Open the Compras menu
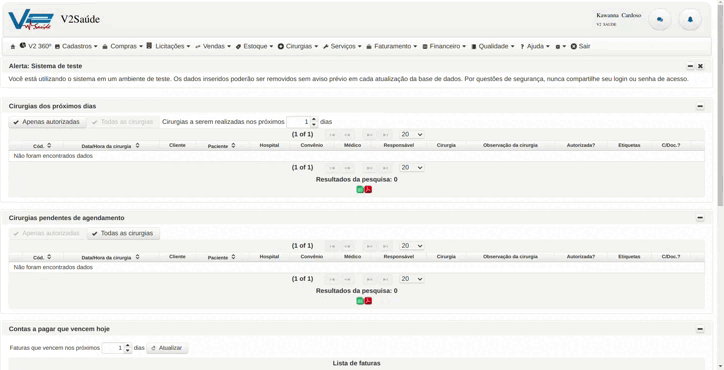Screen dimensions: 724x370 tap(123, 46)
